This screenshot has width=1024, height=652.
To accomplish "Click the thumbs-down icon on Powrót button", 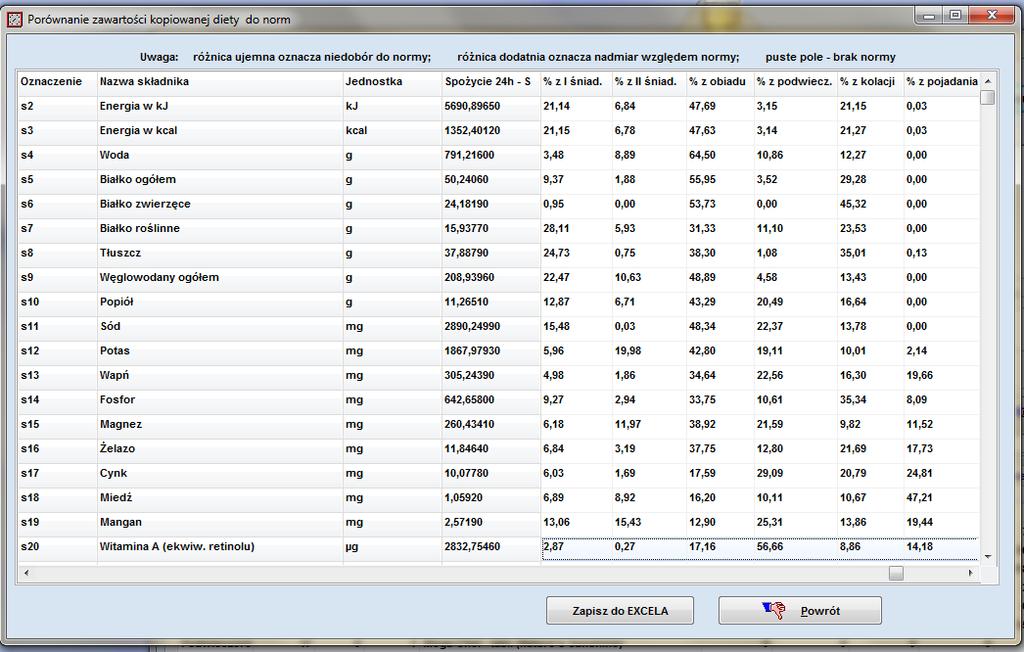I will click(774, 610).
